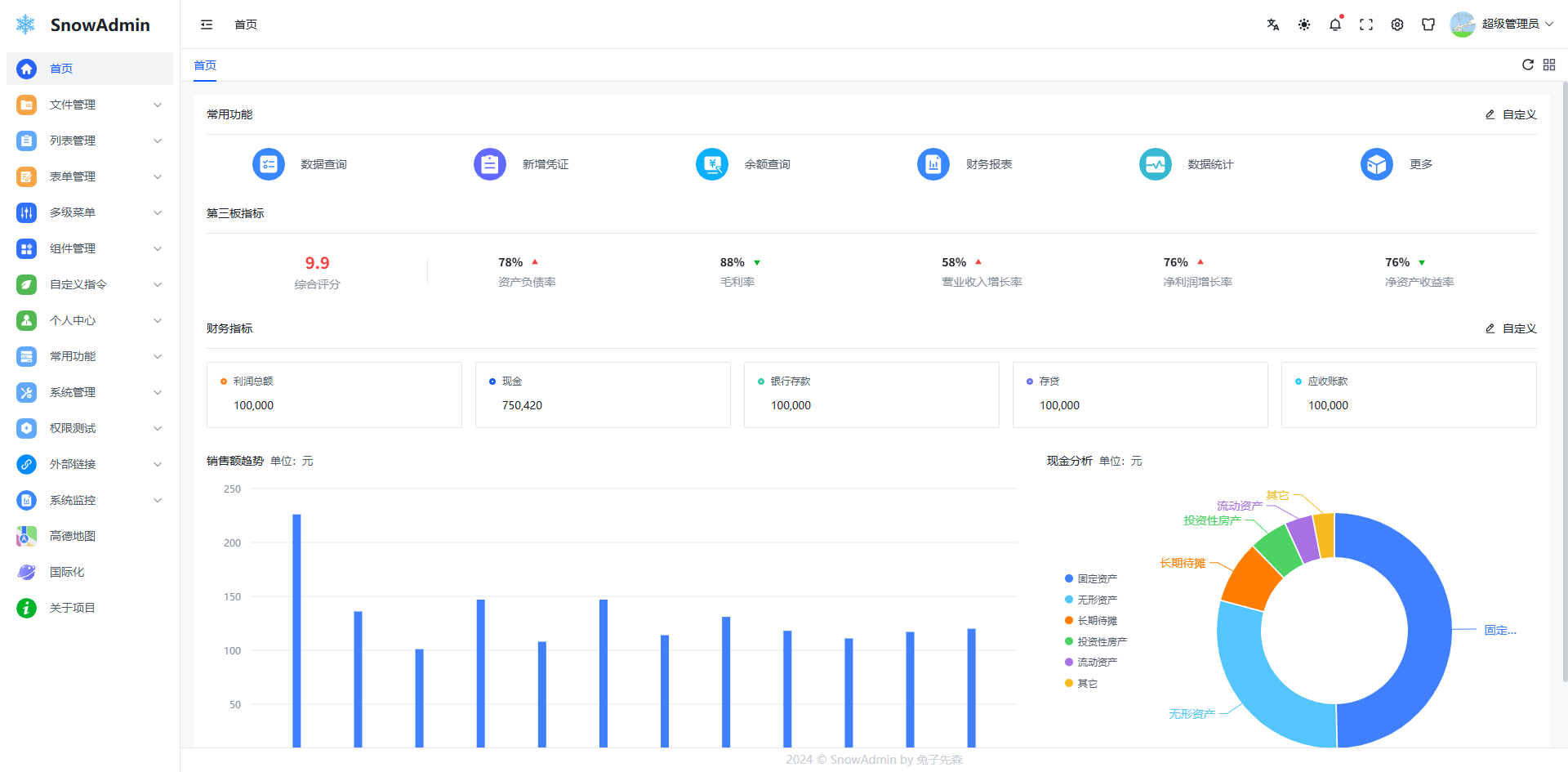Click the 关于项目 info icon
Viewport: 1568px width, 772px height.
[27, 608]
